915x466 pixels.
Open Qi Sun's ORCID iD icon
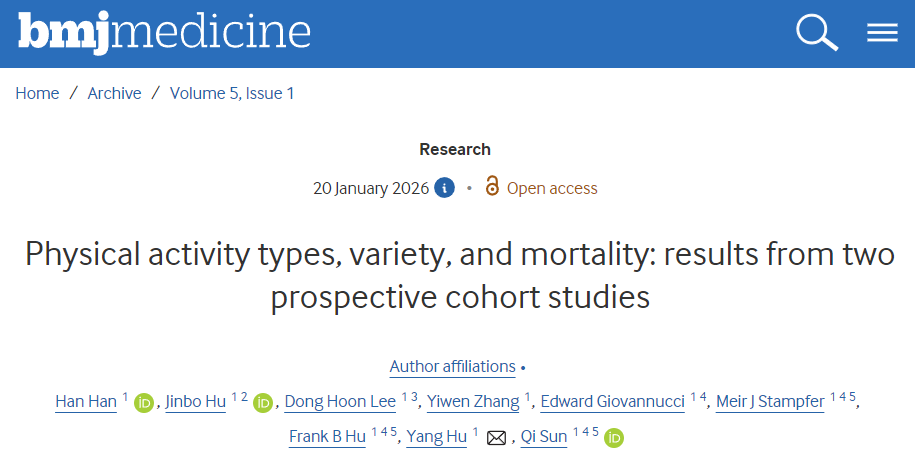(x=614, y=438)
